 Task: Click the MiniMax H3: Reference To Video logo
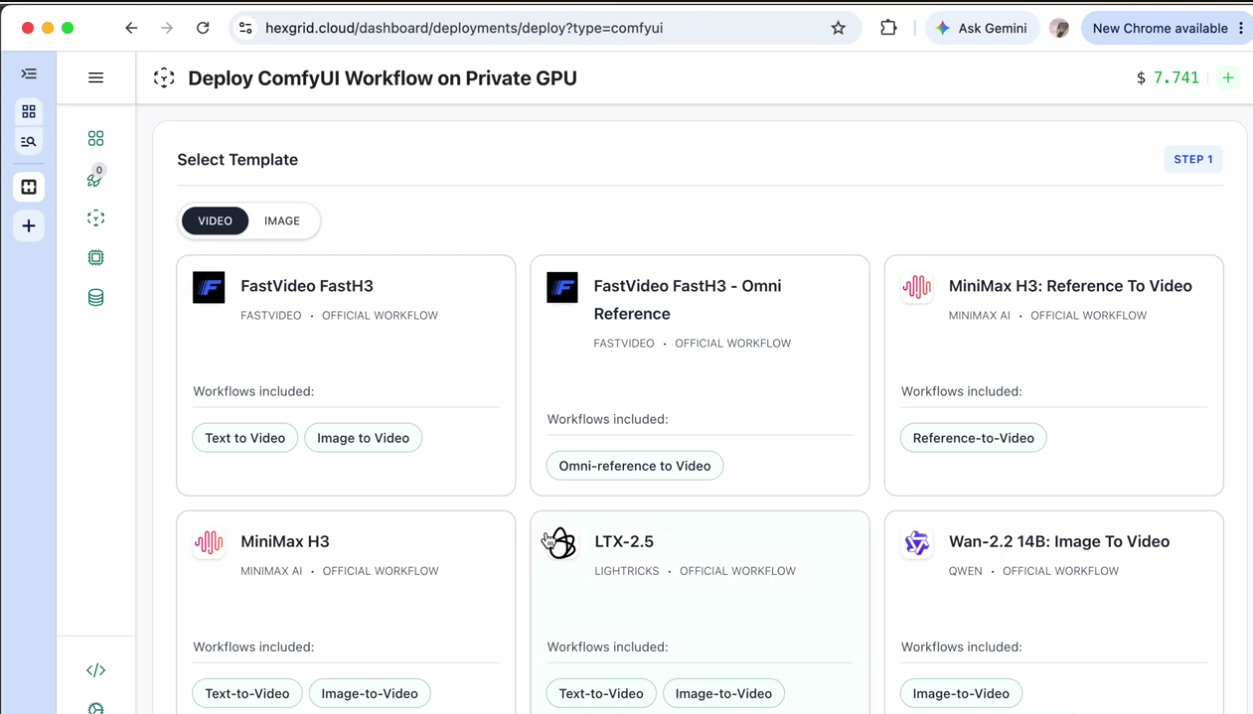[x=917, y=288]
